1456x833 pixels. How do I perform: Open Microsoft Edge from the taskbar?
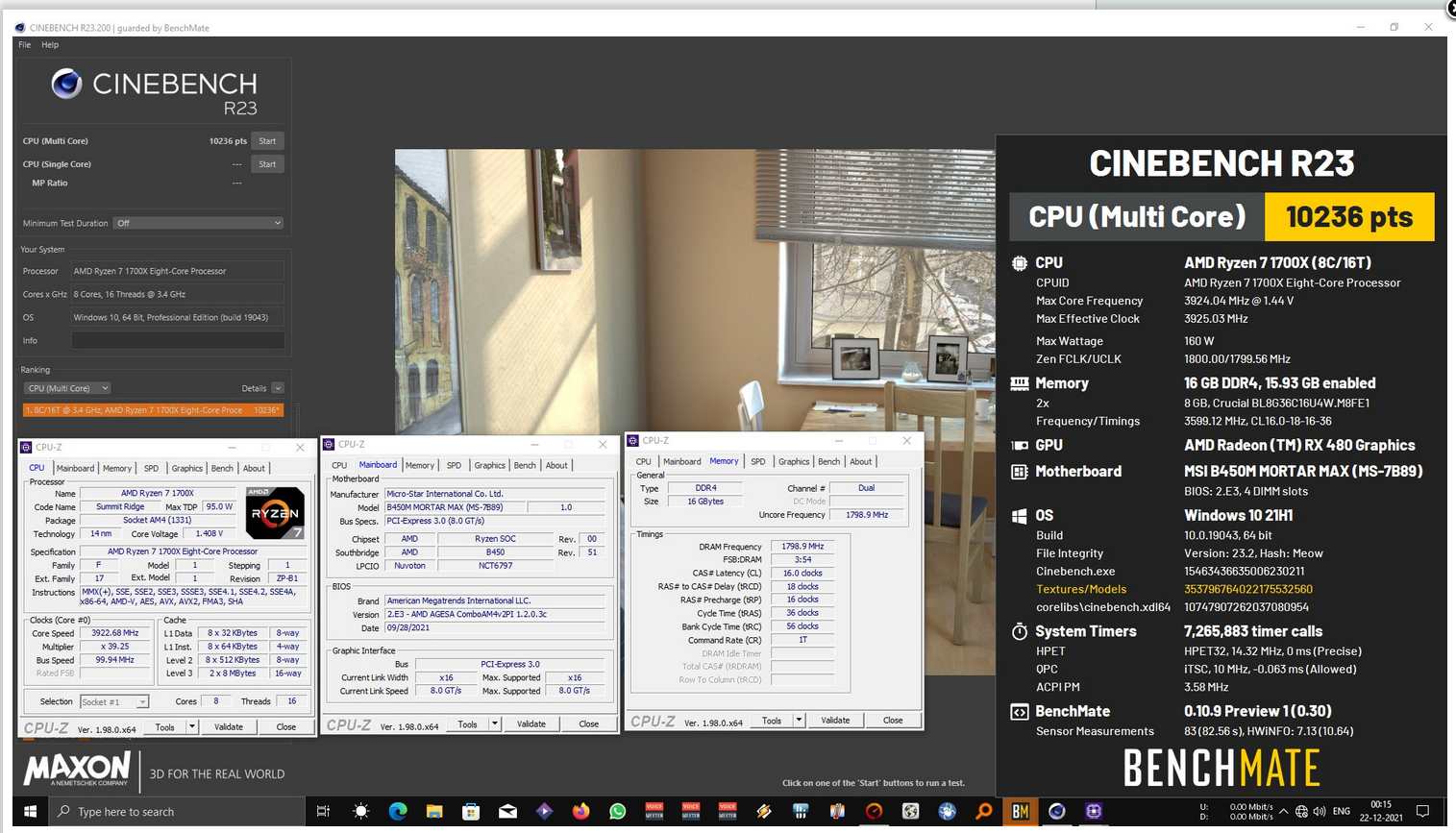[398, 812]
